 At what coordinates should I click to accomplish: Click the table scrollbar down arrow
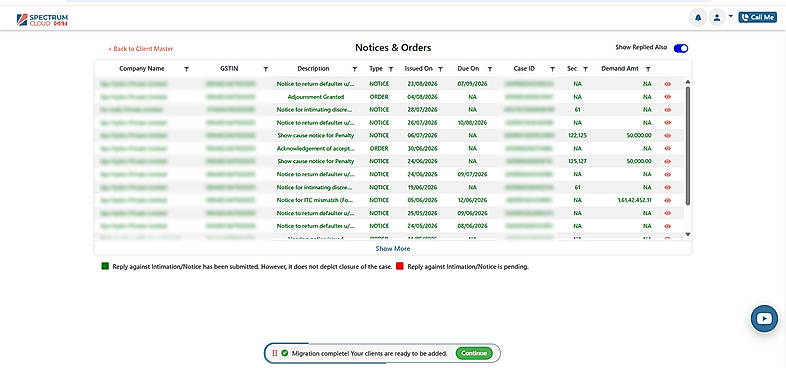[x=688, y=234]
